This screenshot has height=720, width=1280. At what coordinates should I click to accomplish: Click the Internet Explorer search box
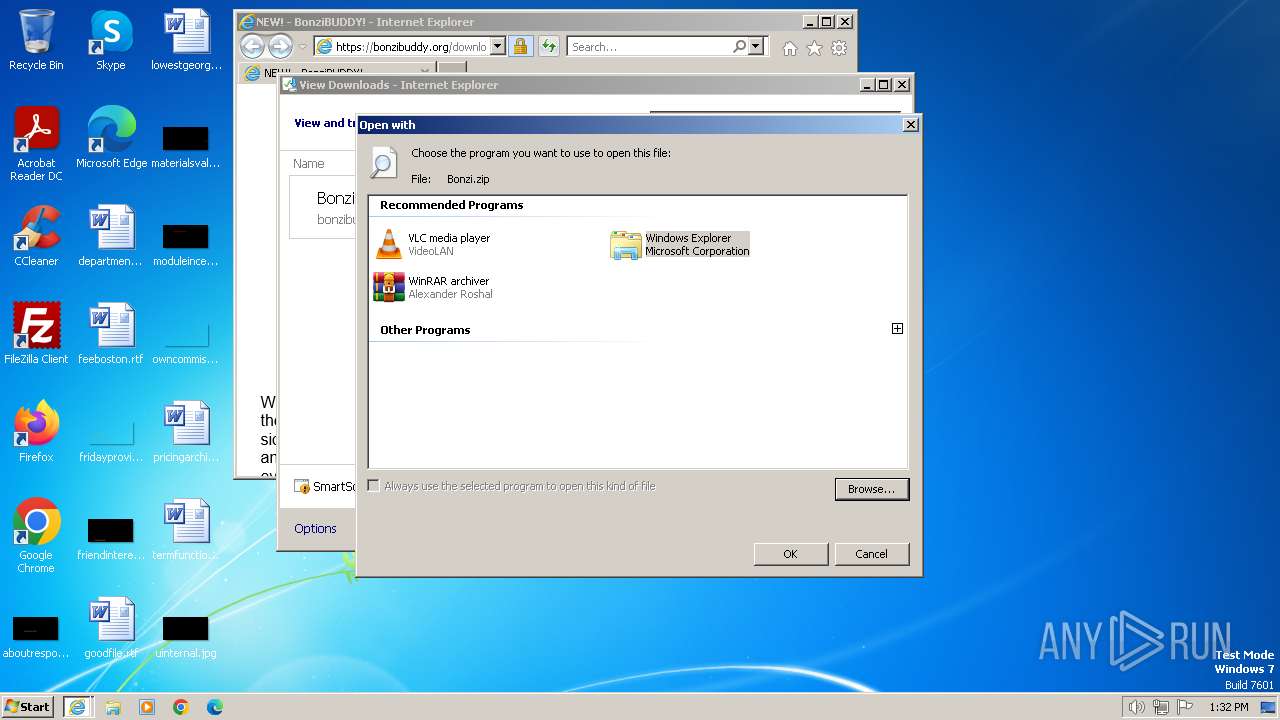[650, 47]
